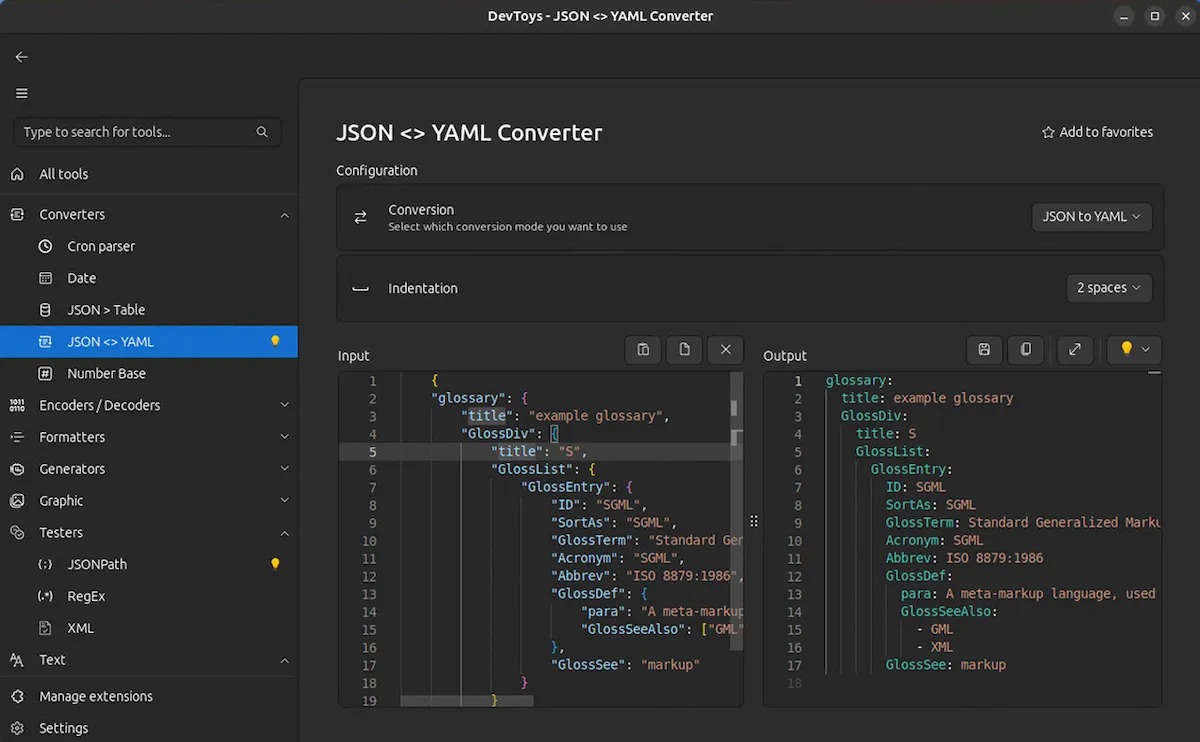
Task: Clear the Input editor with X
Action: [726, 349]
